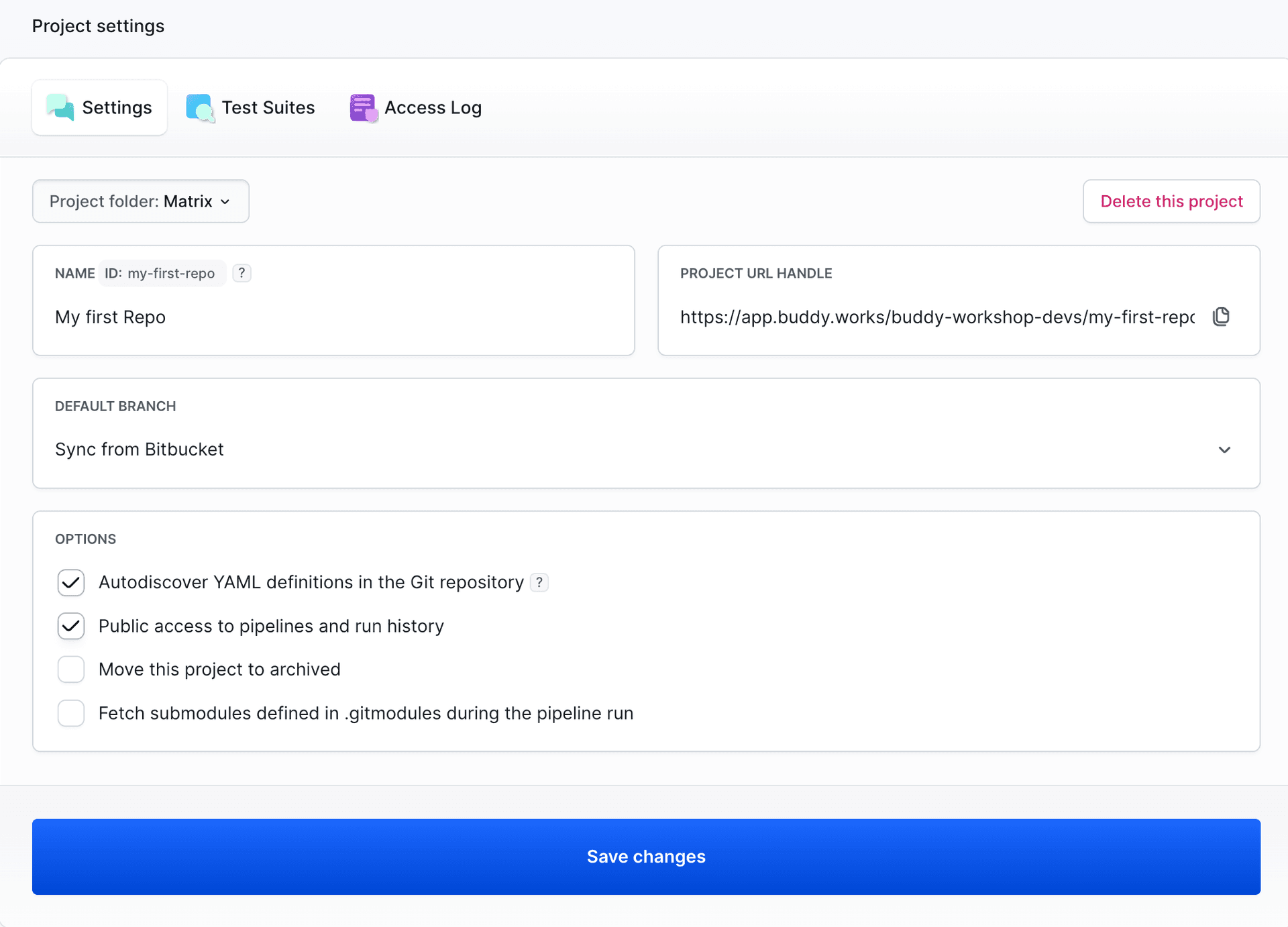Check Fetch submodules defined in .gitmodules
This screenshot has width=1288, height=927.
click(70, 713)
